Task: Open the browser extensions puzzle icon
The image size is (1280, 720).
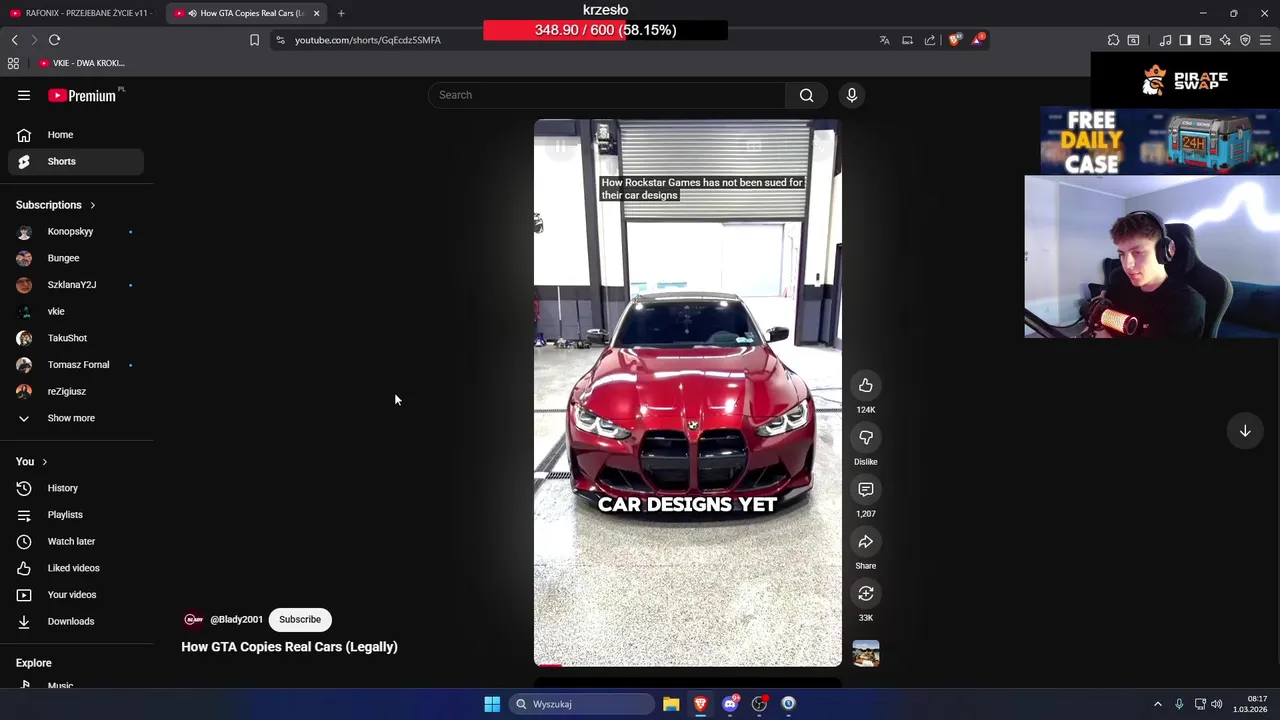Action: click(1113, 40)
